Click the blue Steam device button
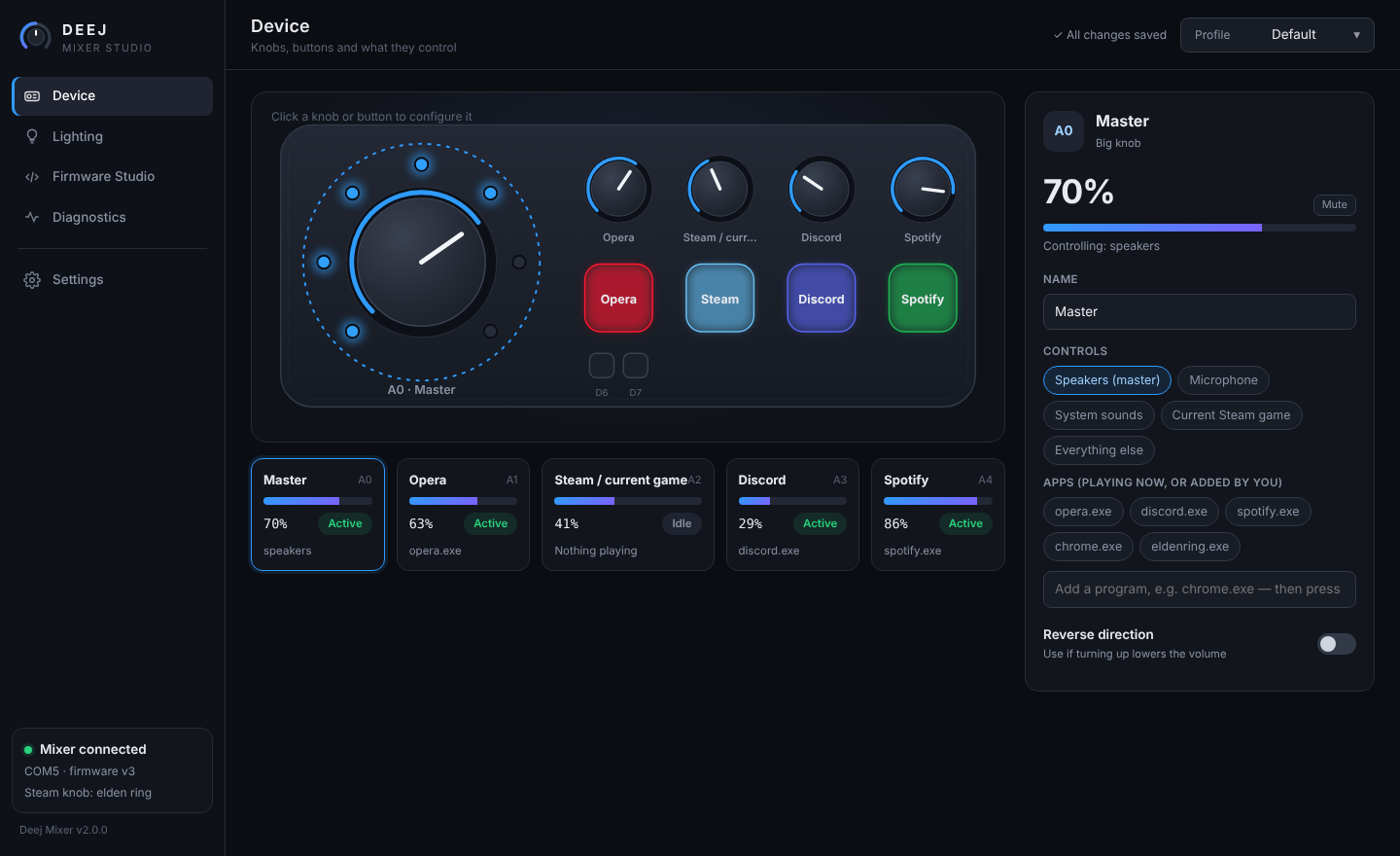 tap(719, 299)
